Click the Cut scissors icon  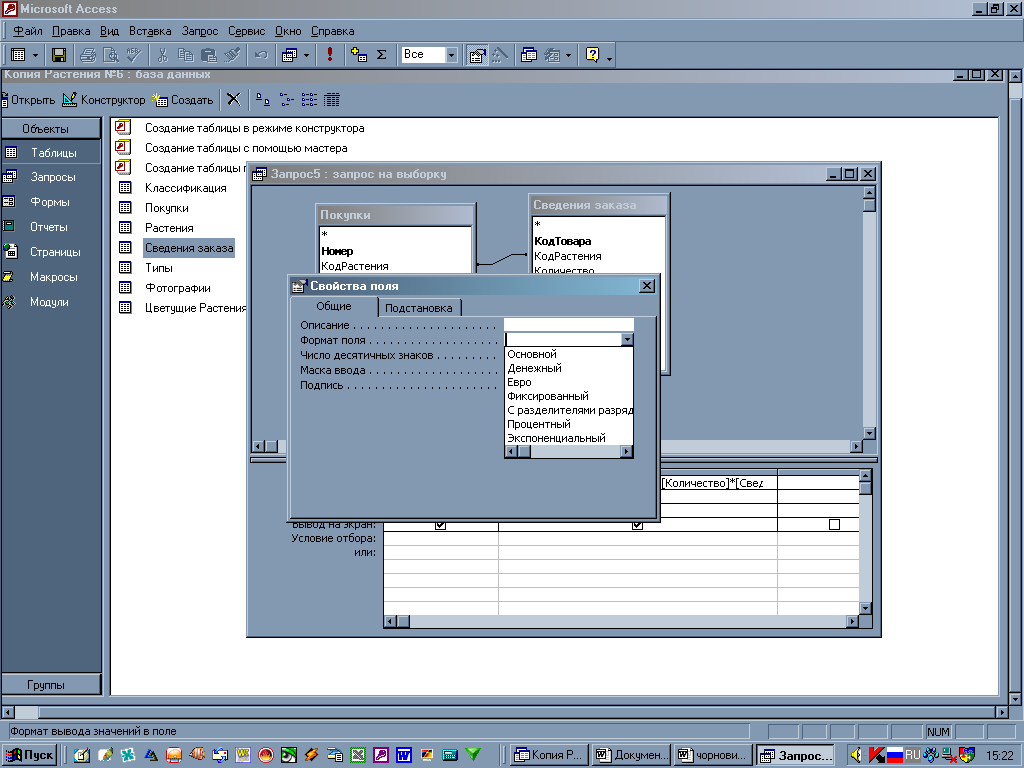coord(163,55)
